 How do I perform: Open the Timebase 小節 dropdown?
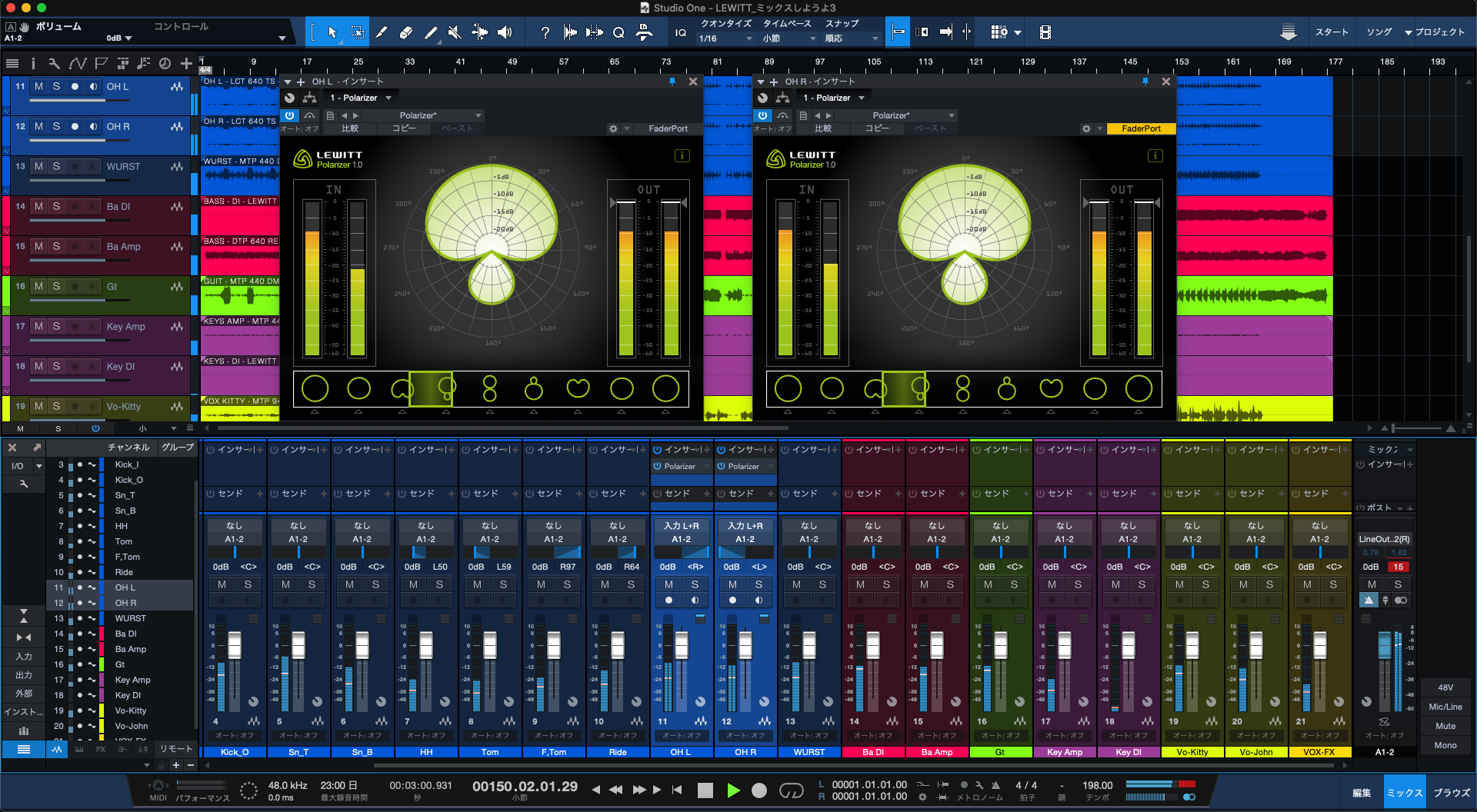[789, 38]
